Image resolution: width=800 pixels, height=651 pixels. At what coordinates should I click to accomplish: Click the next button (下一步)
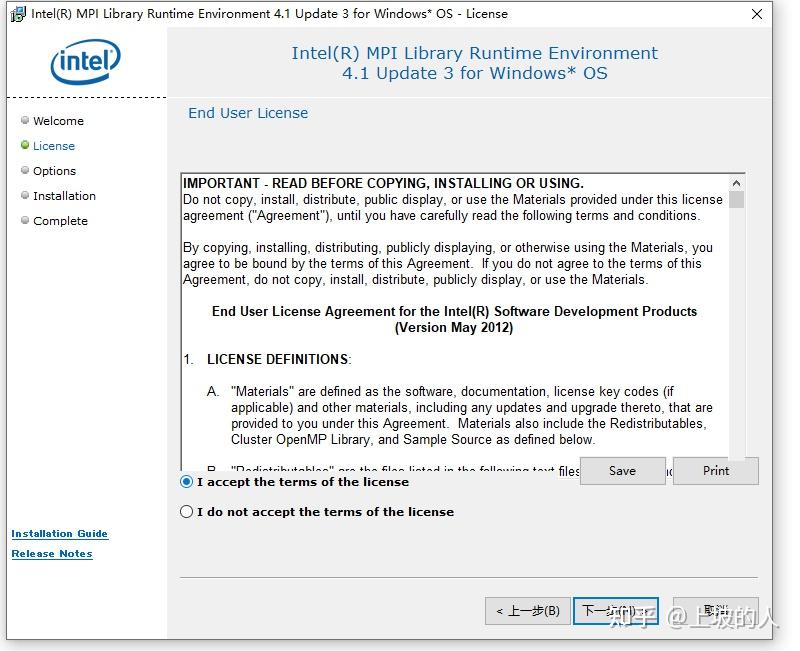click(x=616, y=611)
